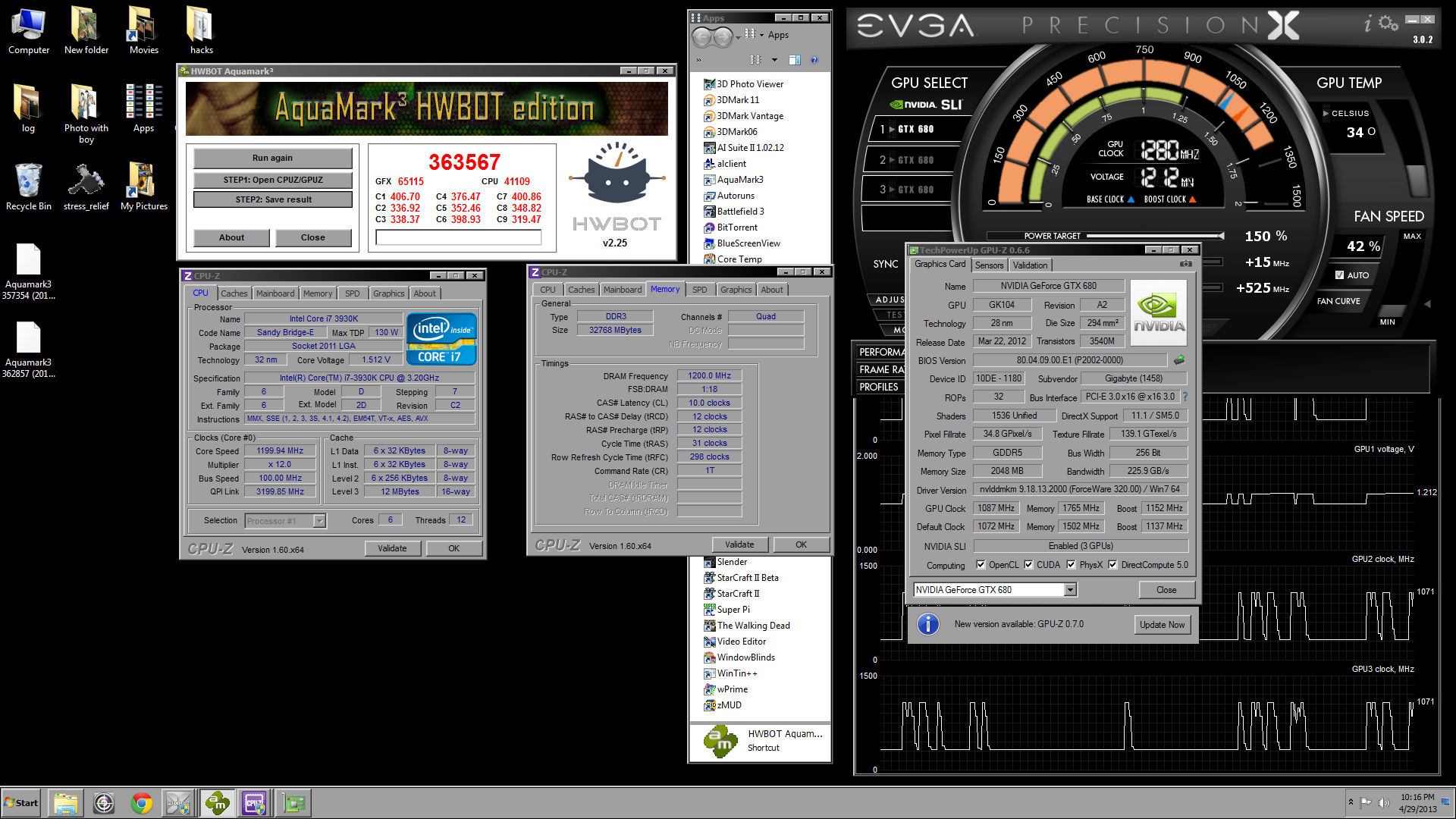Click the About button in Aquamark
Image resolution: width=1456 pixels, height=819 pixels.
click(231, 237)
